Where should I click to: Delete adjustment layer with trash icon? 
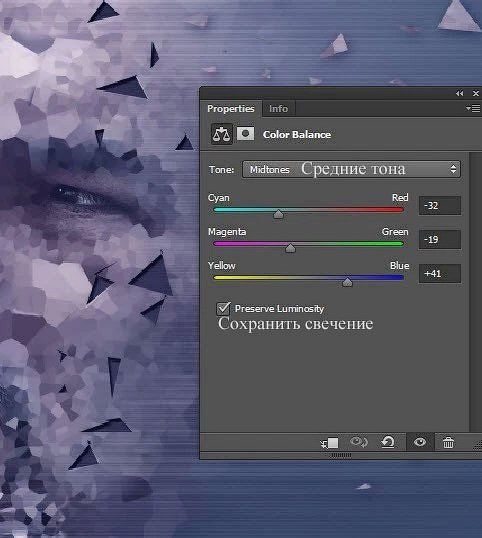pos(448,443)
